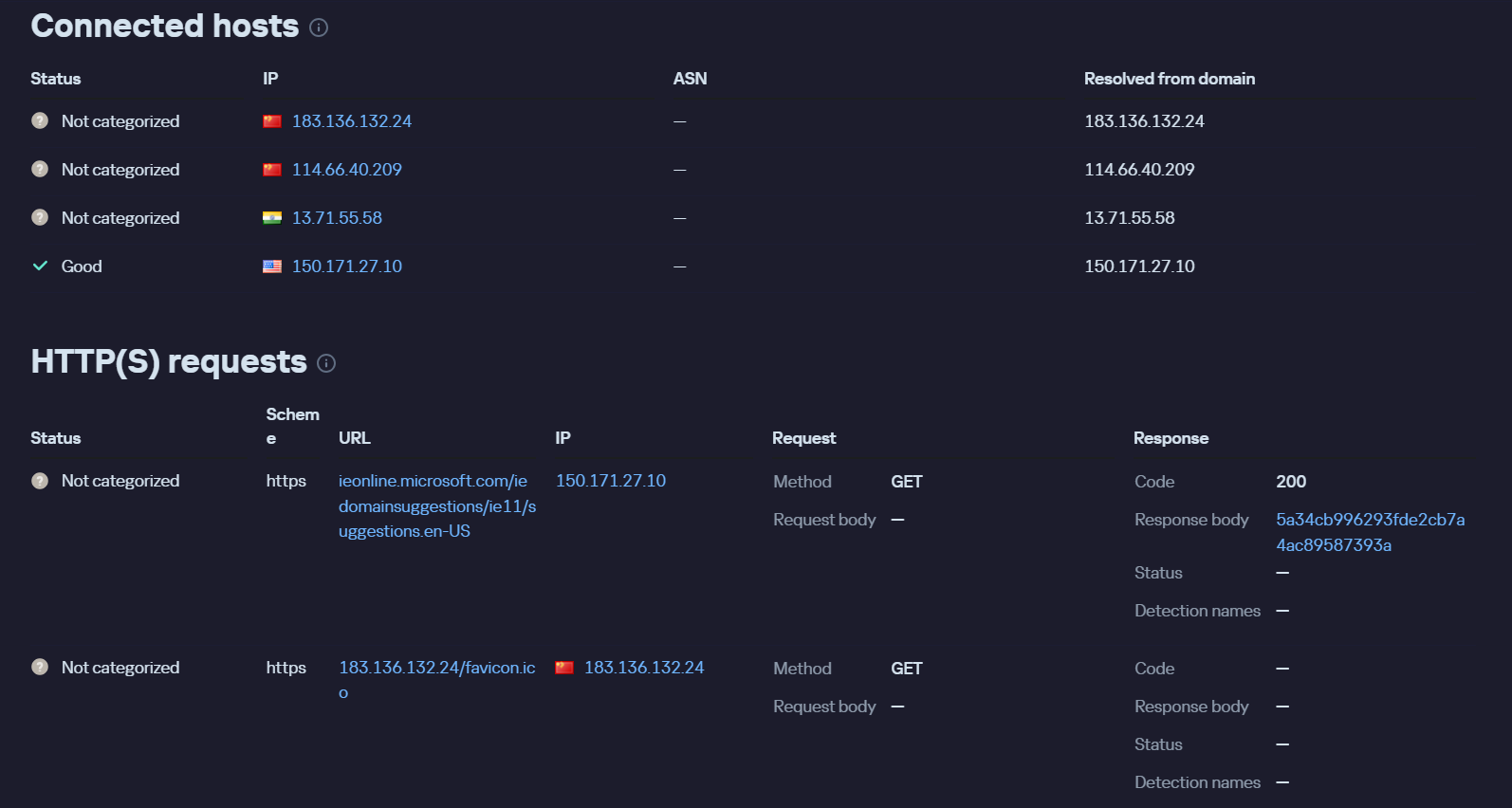Open the 183.136.132.24/favicon.ico URL link
Viewport: 1512px width, 808px height.
pyautogui.click(x=437, y=680)
